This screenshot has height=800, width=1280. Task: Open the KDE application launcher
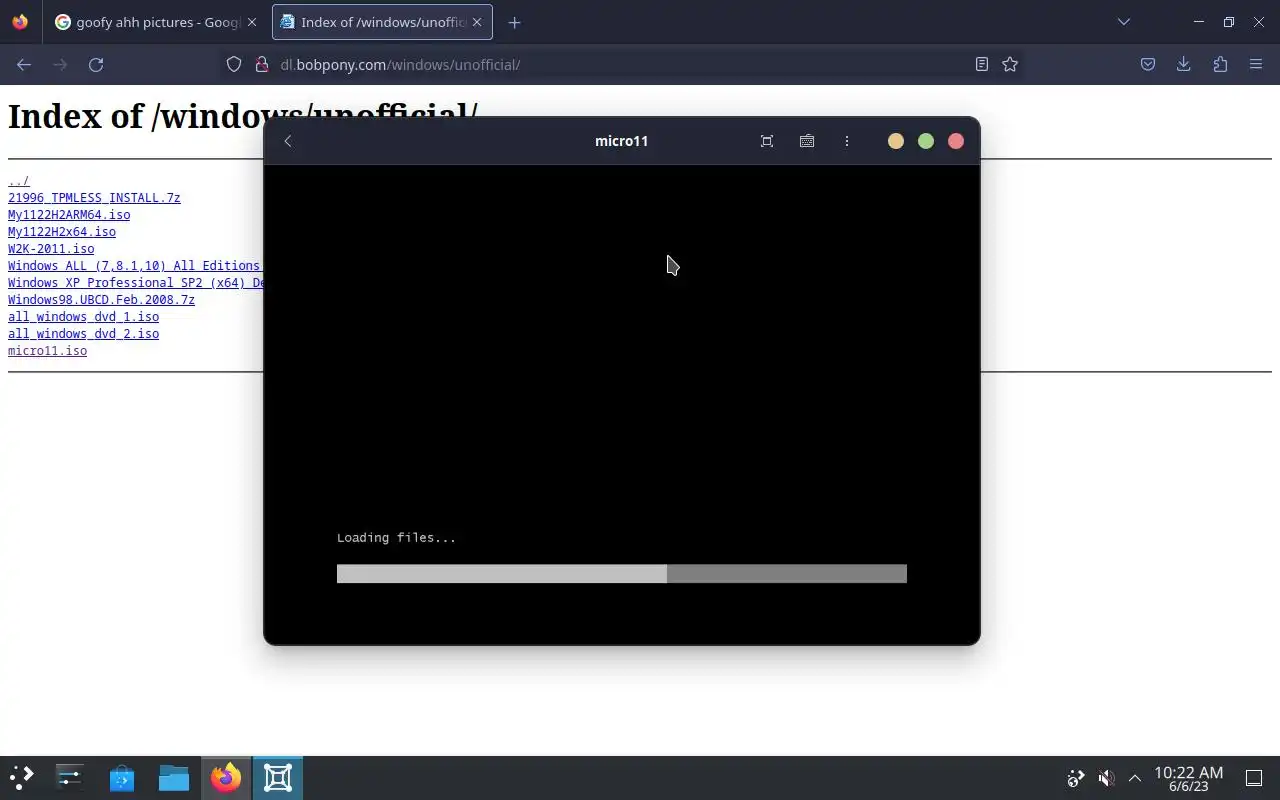click(x=22, y=778)
